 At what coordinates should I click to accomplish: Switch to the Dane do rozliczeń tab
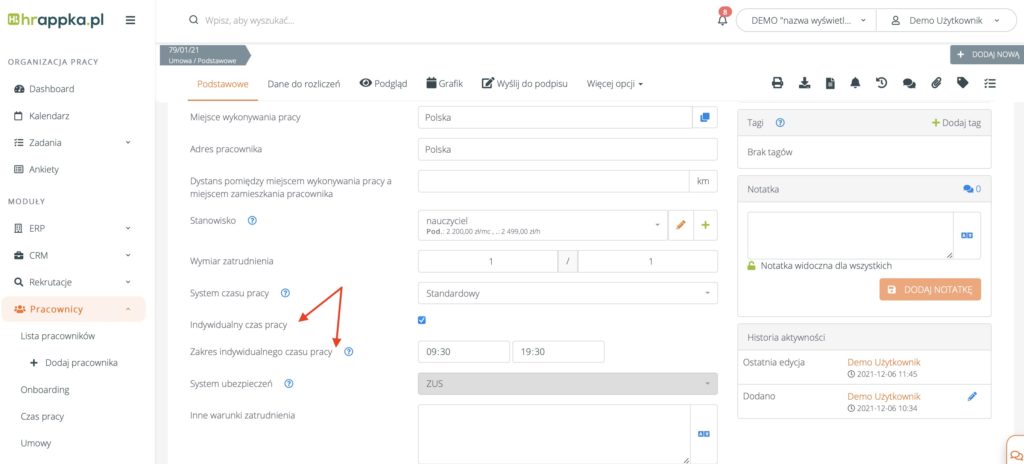click(x=303, y=84)
